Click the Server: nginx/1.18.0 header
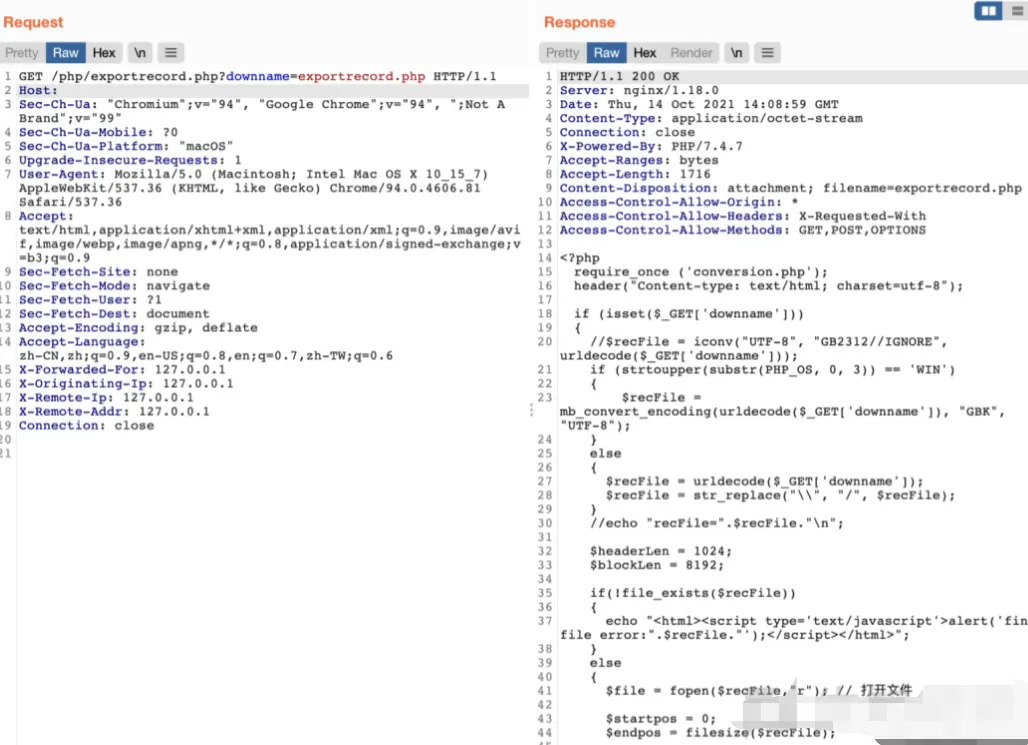 (x=639, y=91)
